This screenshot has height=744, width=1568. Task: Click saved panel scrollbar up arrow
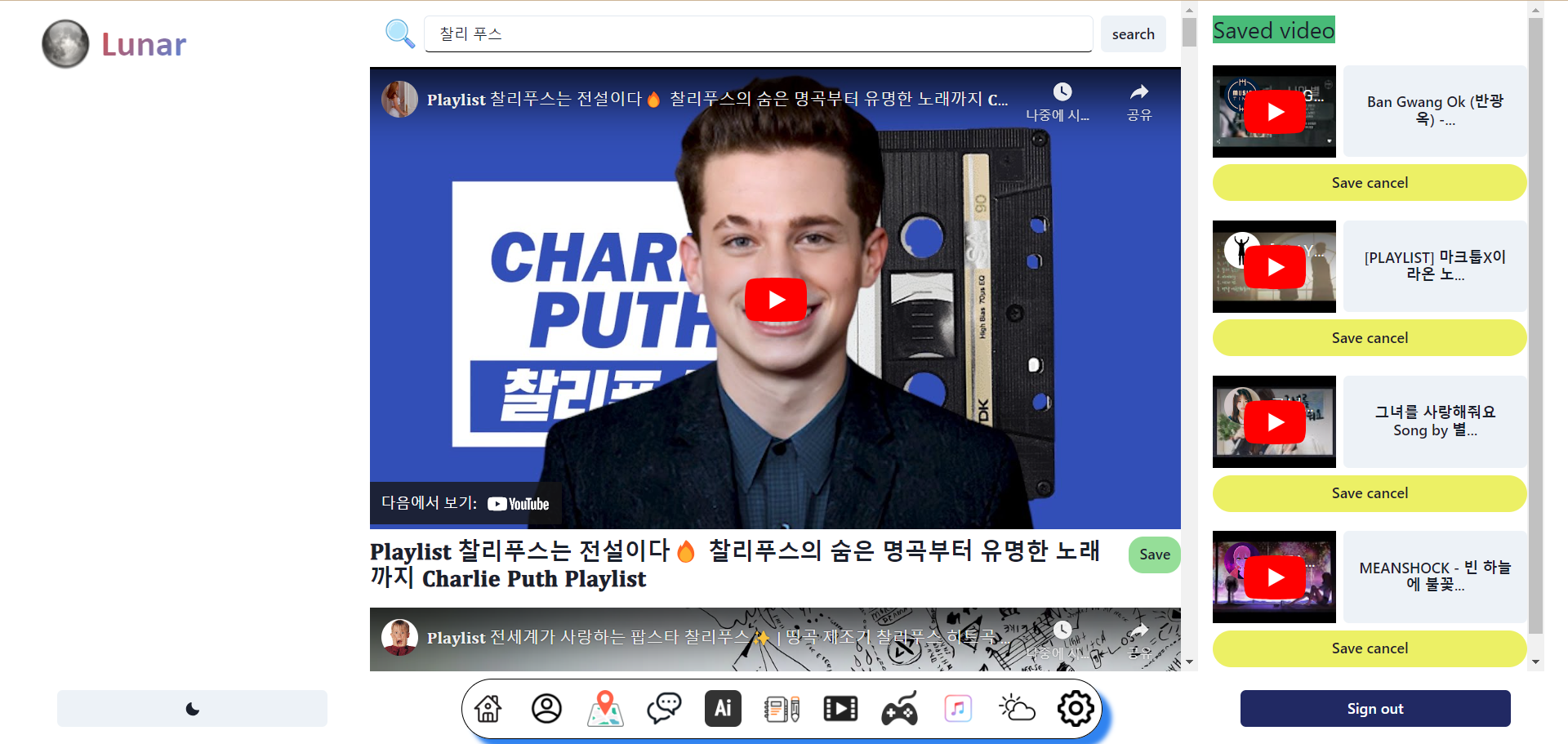pyautogui.click(x=1535, y=11)
